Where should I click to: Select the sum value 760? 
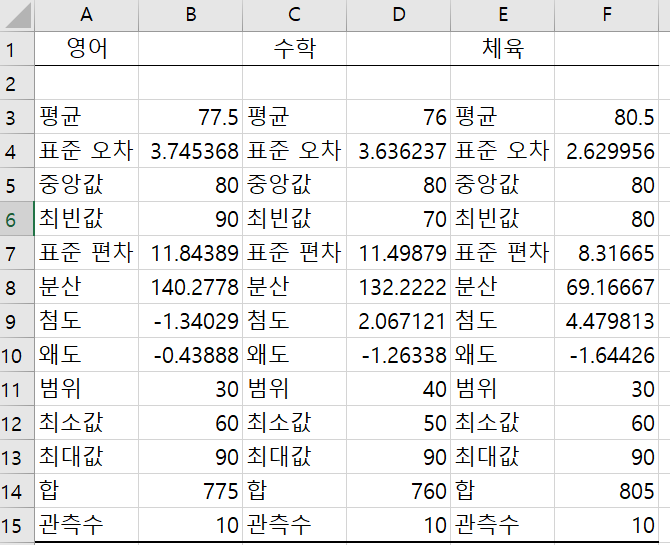[x=398, y=491]
